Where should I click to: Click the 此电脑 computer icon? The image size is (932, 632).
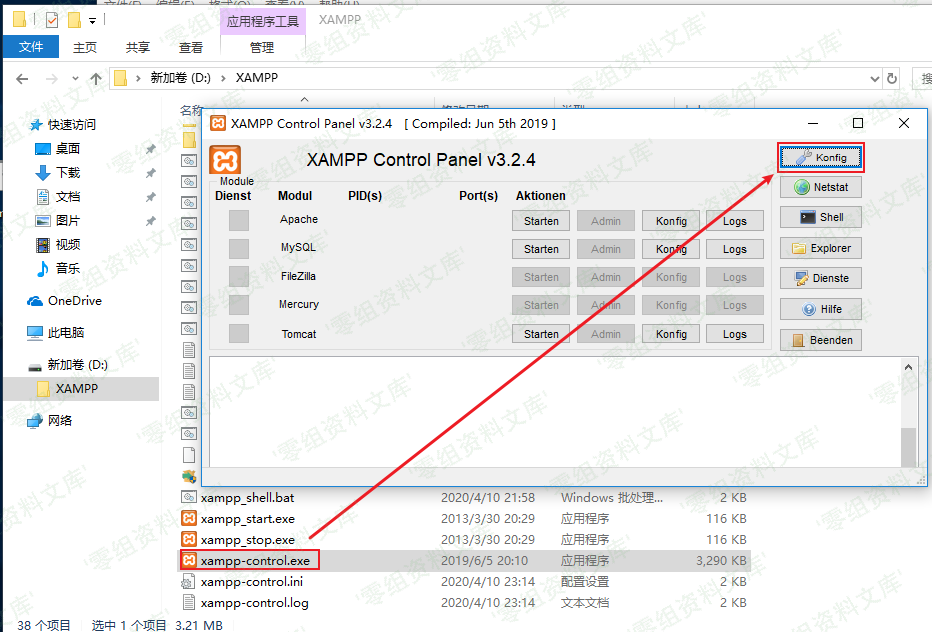35,332
